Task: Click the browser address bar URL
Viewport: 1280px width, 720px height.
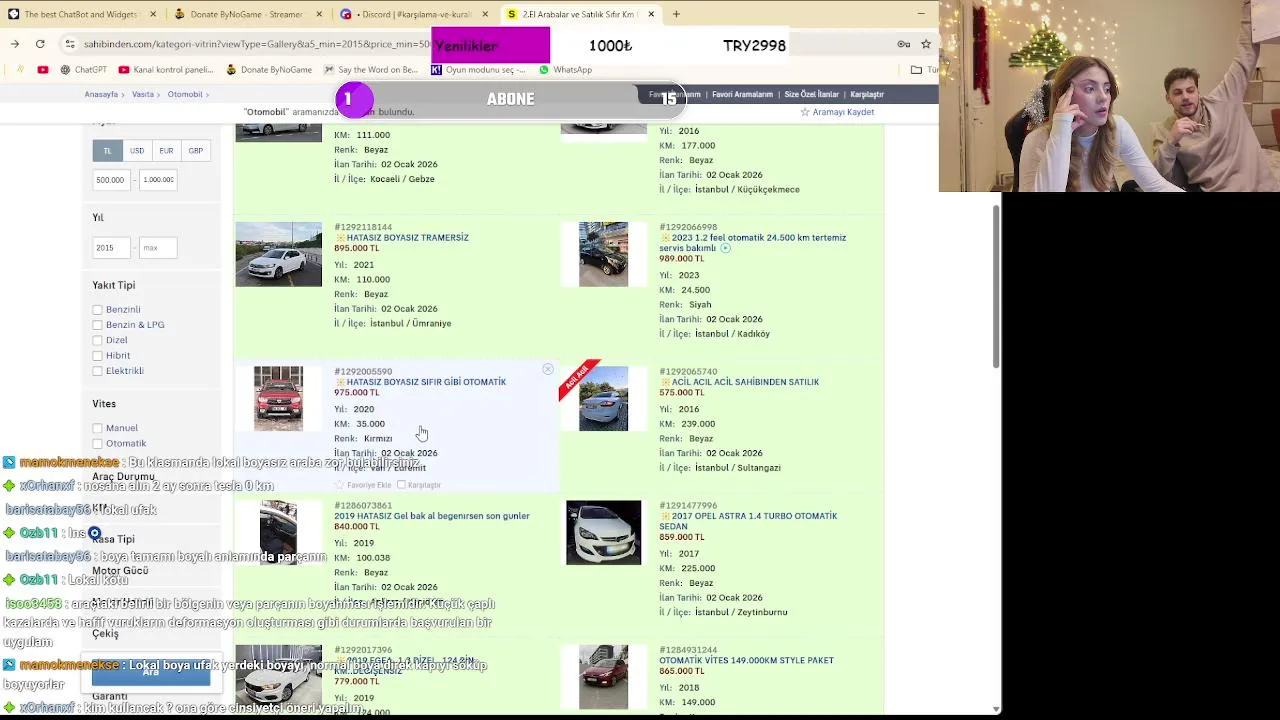Action: coord(255,44)
